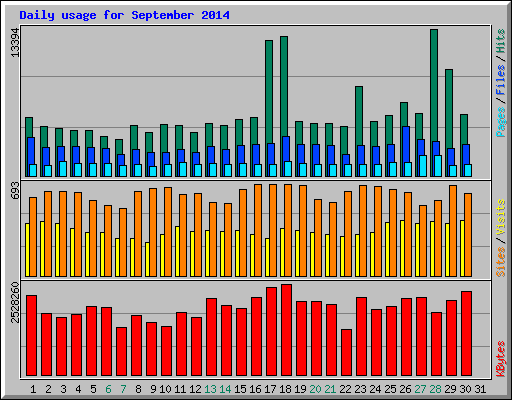The image size is (512, 400).
Task: Click green weekend day label '28'
Action: [x=435, y=389]
